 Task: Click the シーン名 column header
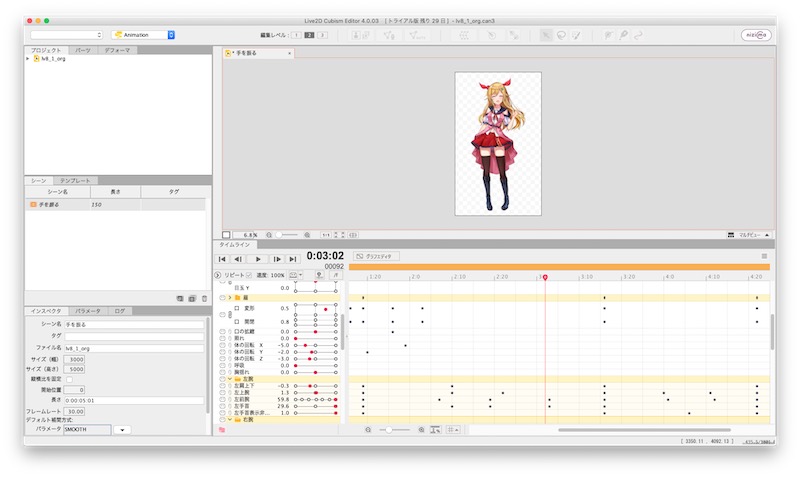click(x=58, y=192)
